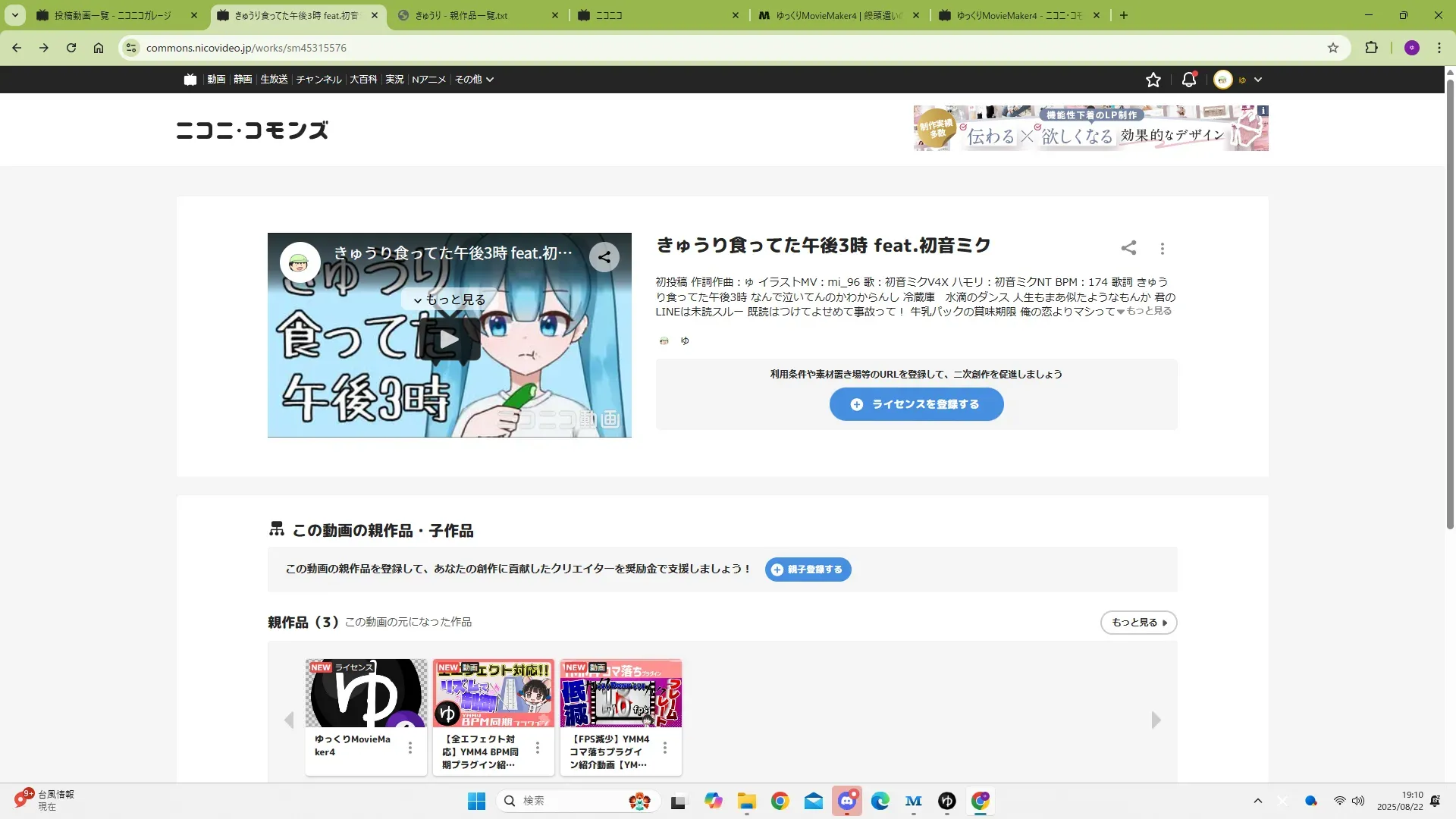Screen dimensions: 1456x819
Task: Click the favorites star in Niconico header
Action: pyautogui.click(x=1153, y=80)
